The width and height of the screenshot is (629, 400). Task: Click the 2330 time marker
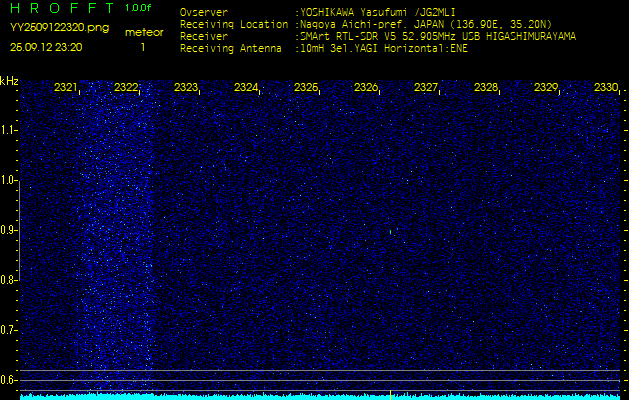pyautogui.click(x=605, y=88)
